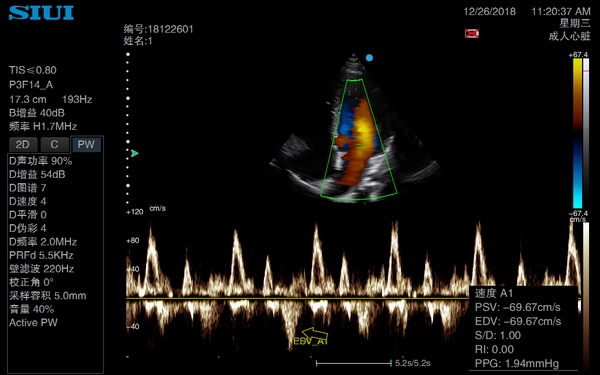Switch to the C color mode tab
Image resolution: width=600 pixels, height=375 pixels.
54,145
